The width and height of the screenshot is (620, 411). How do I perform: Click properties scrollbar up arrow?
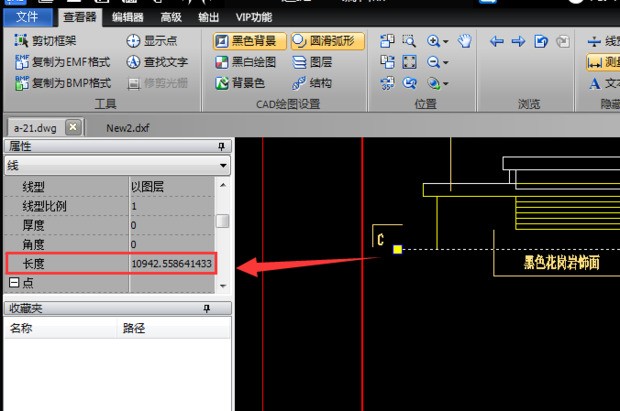(x=223, y=185)
